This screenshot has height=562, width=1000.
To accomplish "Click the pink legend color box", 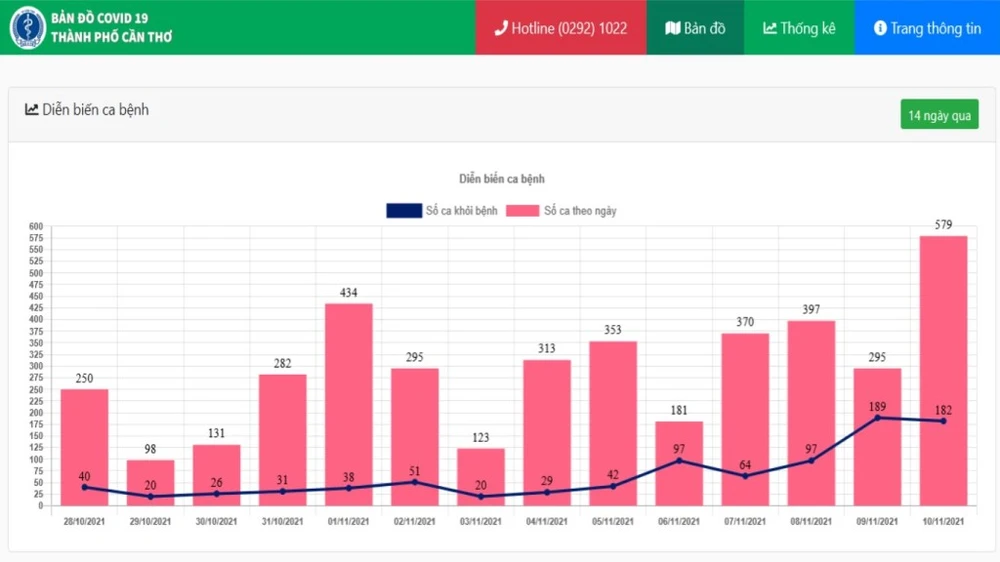I will click(x=522, y=211).
